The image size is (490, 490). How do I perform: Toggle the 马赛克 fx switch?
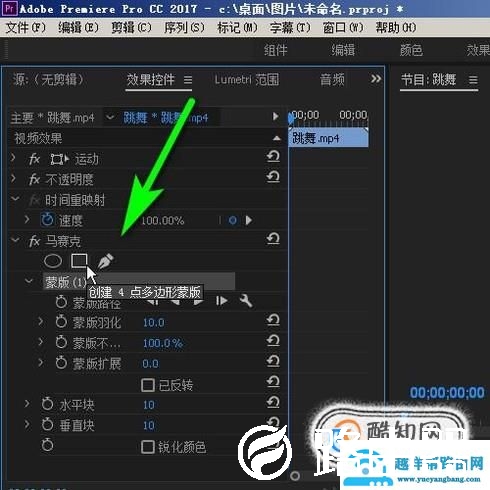[x=34, y=241]
